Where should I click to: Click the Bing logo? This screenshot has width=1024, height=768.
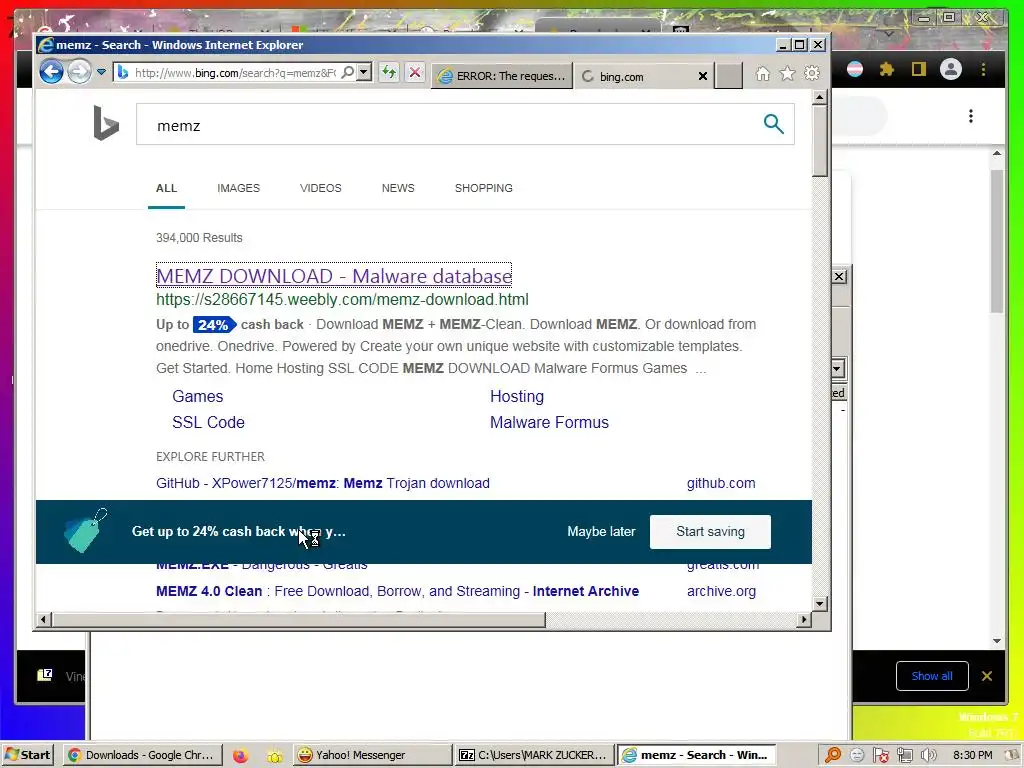click(106, 123)
